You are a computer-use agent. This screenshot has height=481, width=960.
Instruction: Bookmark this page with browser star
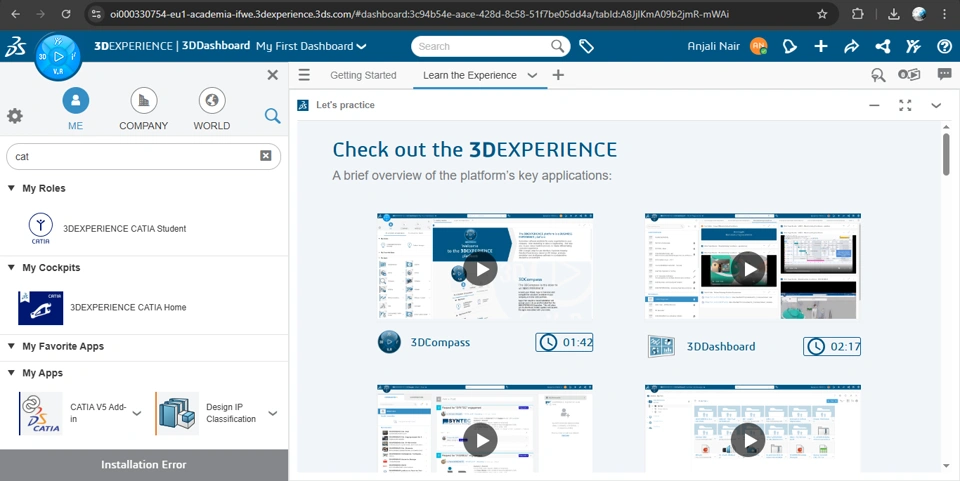click(822, 14)
